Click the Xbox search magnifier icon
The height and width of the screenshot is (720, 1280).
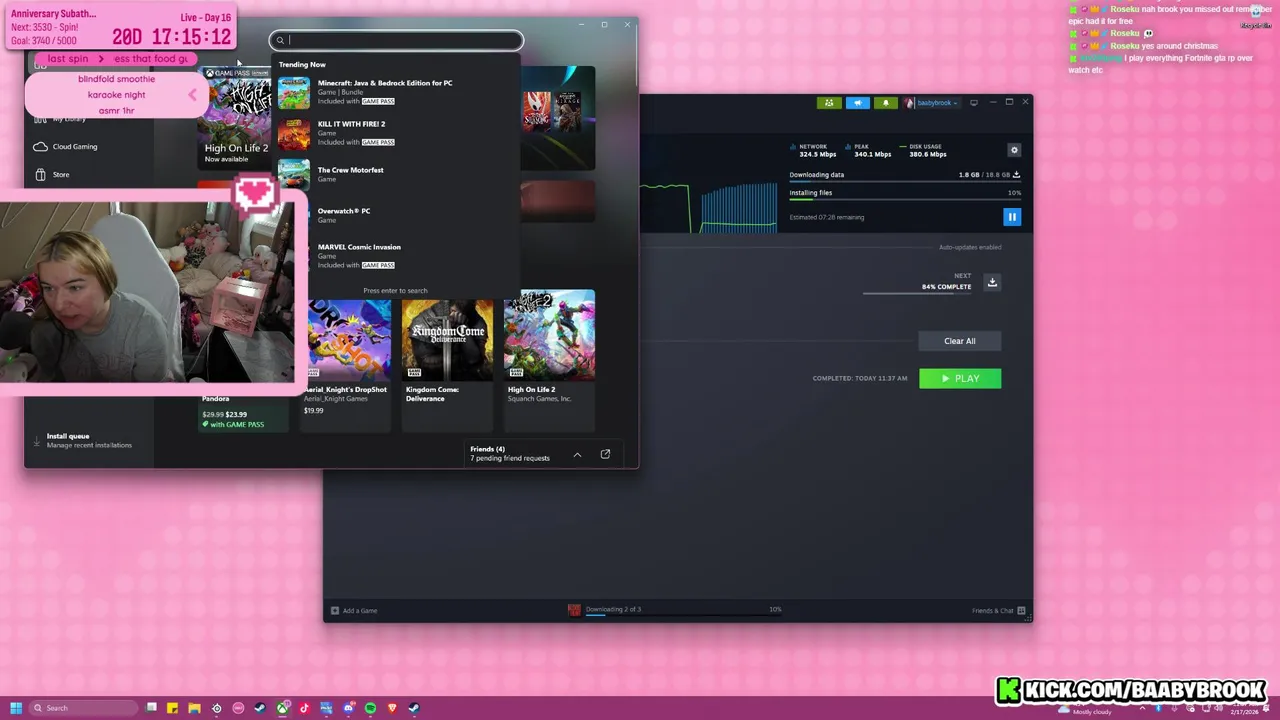280,40
